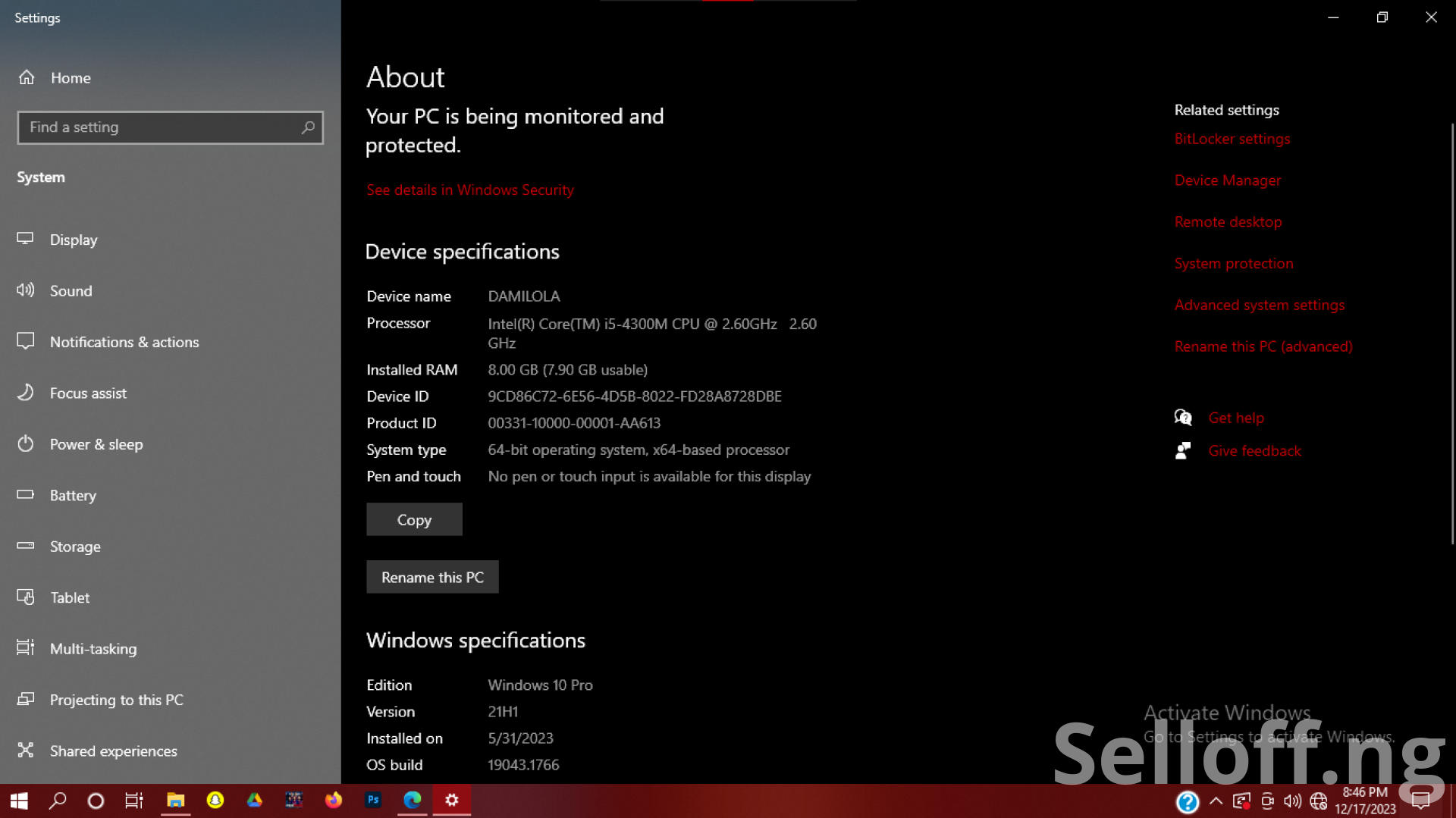Select Tablet in the sidebar
This screenshot has width=1456, height=818.
[x=70, y=597]
